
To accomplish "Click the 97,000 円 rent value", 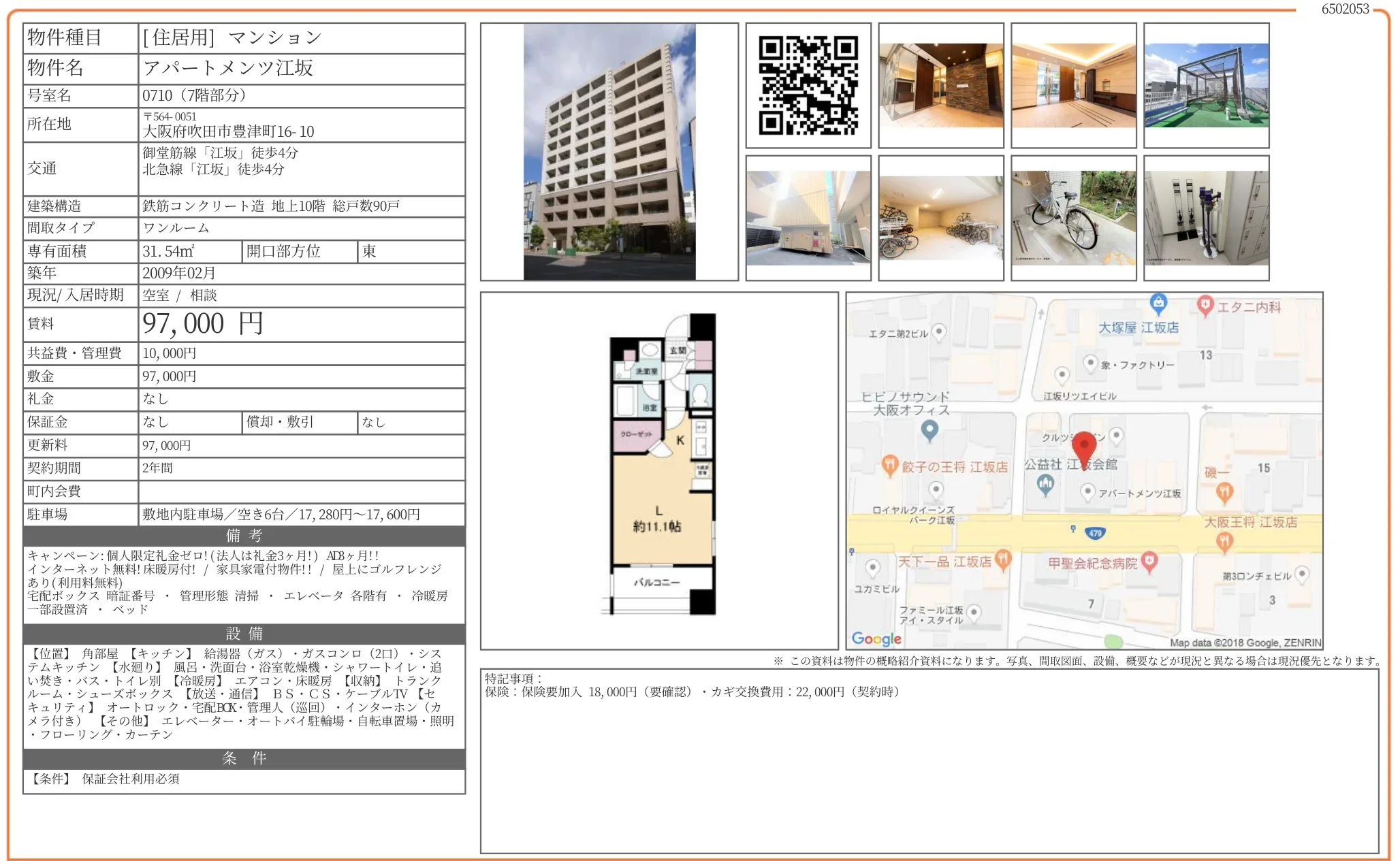I will 202,324.
